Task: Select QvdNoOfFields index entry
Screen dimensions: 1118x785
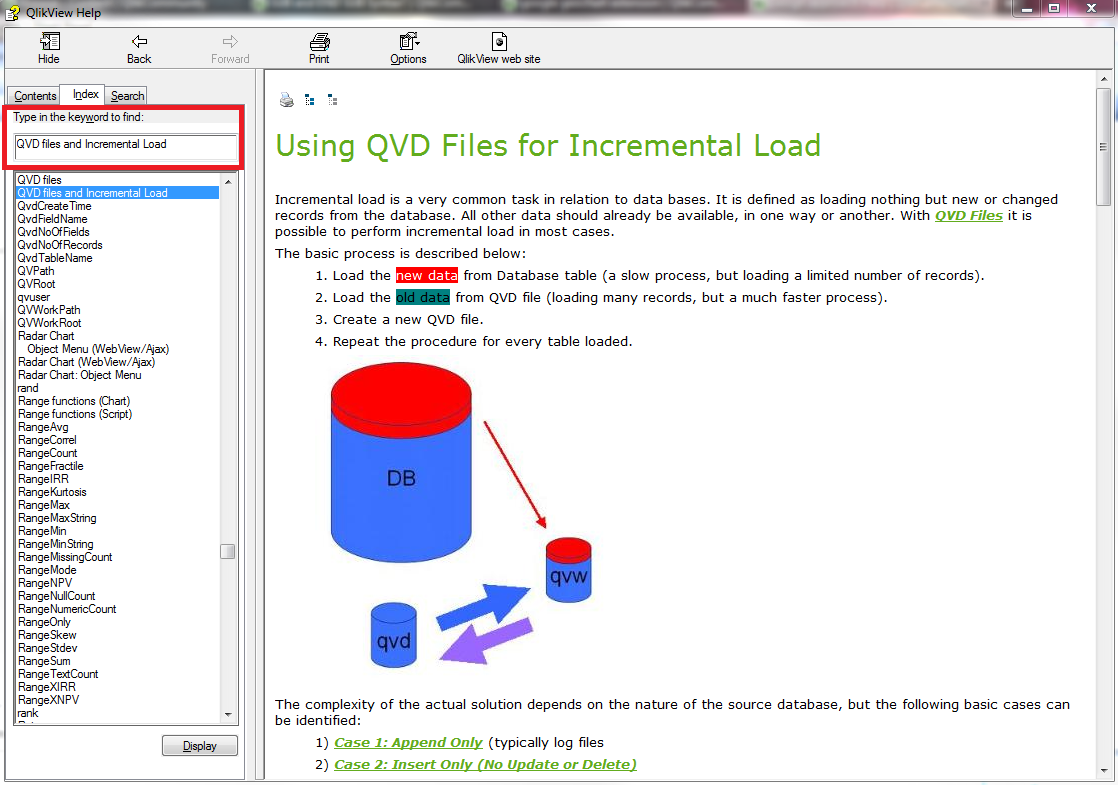Action: coord(53,232)
